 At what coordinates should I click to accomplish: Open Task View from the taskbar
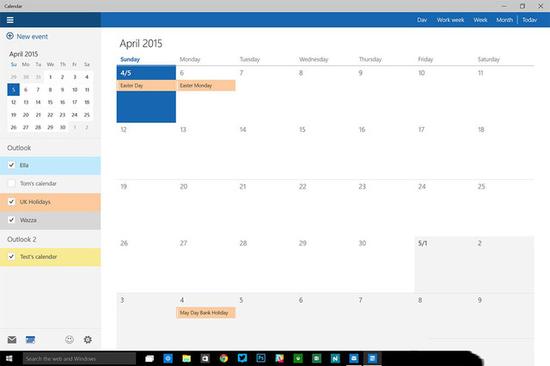click(x=150, y=358)
